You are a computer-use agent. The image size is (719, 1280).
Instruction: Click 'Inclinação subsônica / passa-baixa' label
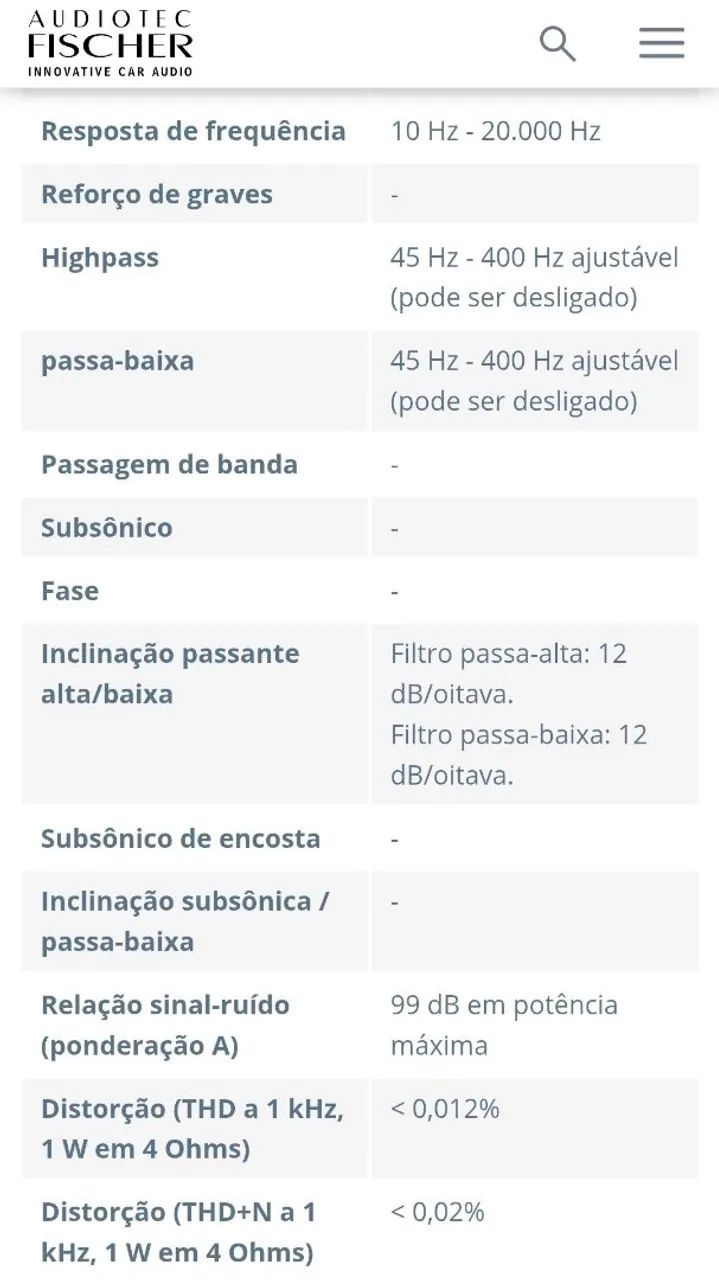point(185,921)
